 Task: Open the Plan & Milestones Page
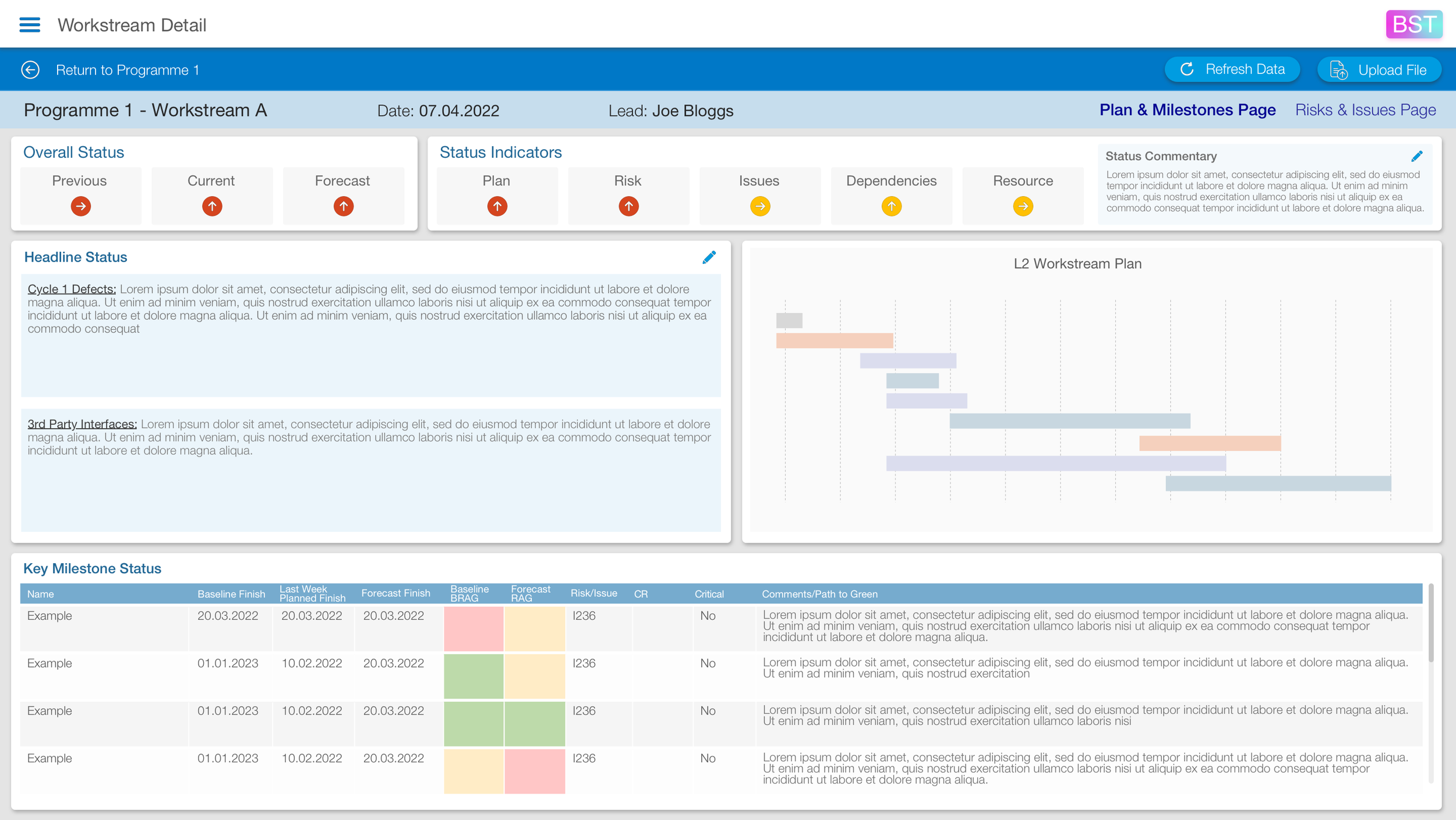[x=1188, y=109]
